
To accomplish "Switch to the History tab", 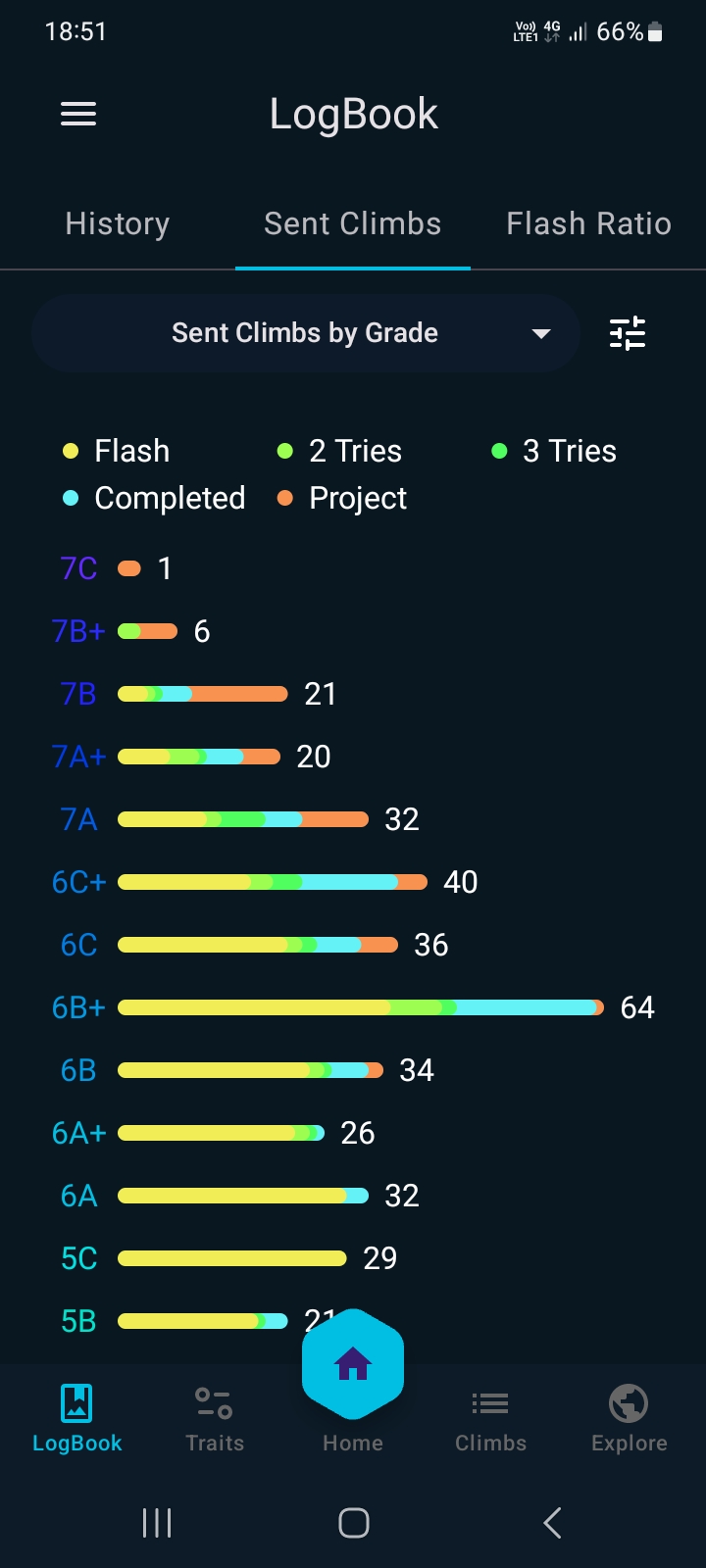I will pyautogui.click(x=118, y=224).
